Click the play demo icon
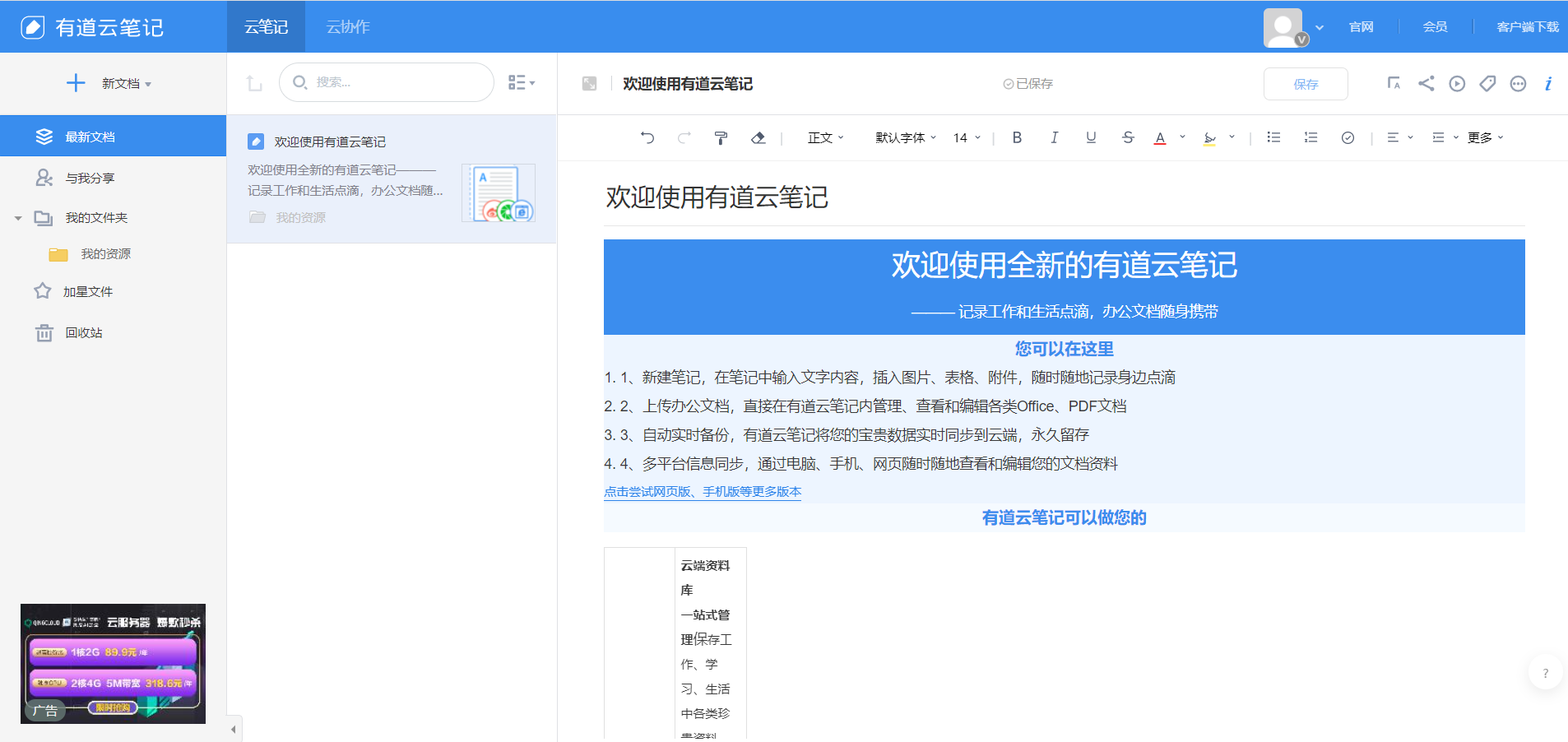Image resolution: width=1568 pixels, height=742 pixels. (1457, 83)
